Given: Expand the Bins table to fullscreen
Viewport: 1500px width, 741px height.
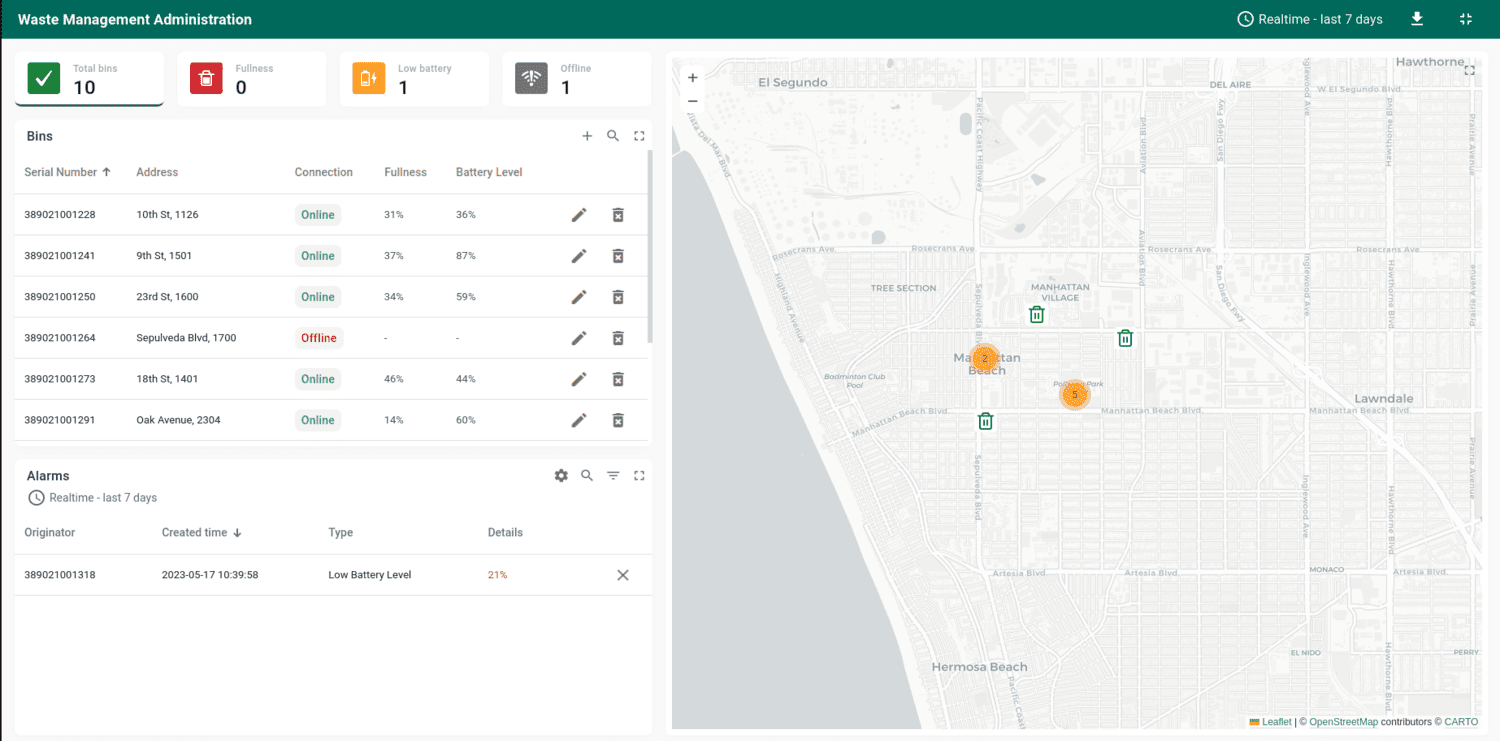Looking at the screenshot, I should point(639,135).
